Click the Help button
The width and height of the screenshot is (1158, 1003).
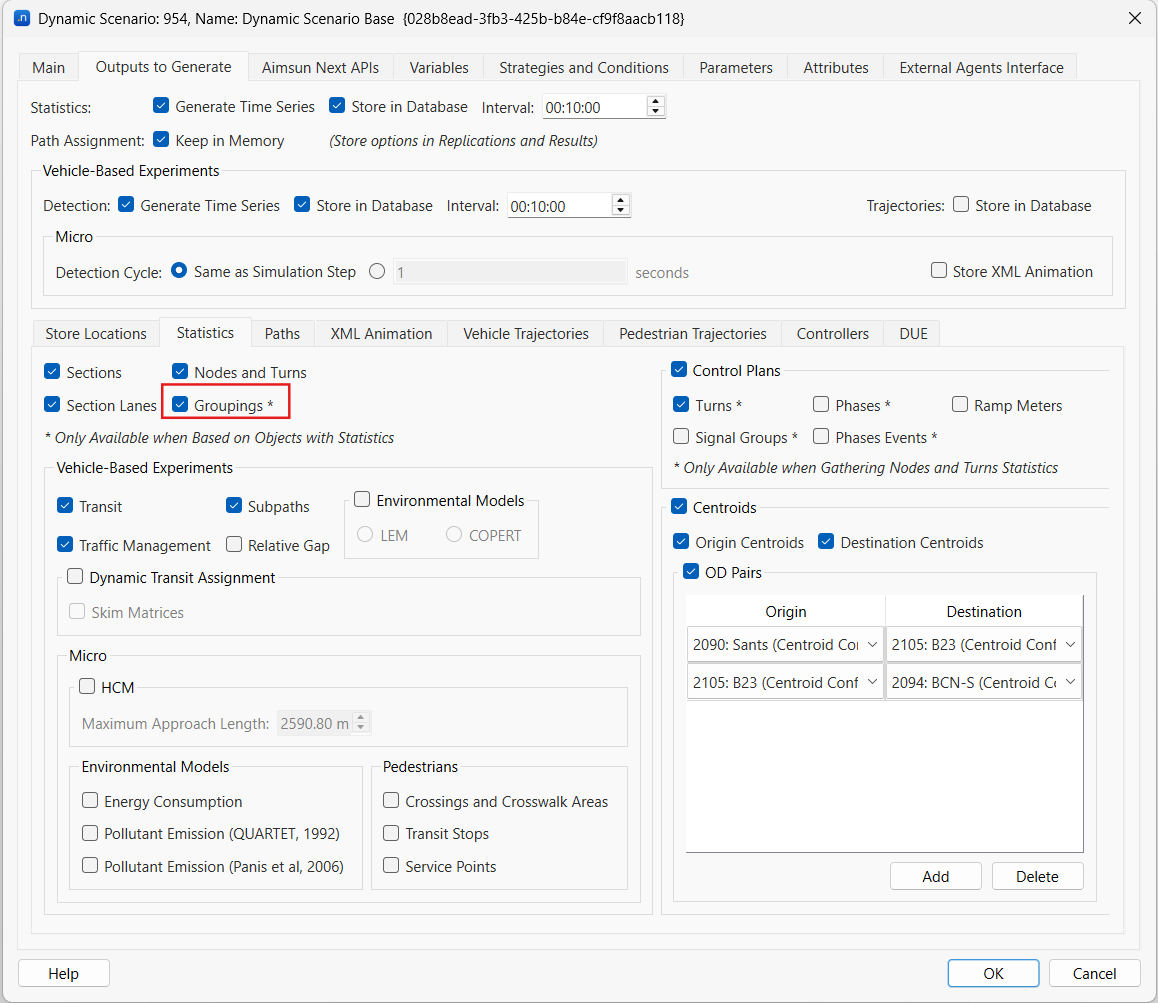coord(64,973)
